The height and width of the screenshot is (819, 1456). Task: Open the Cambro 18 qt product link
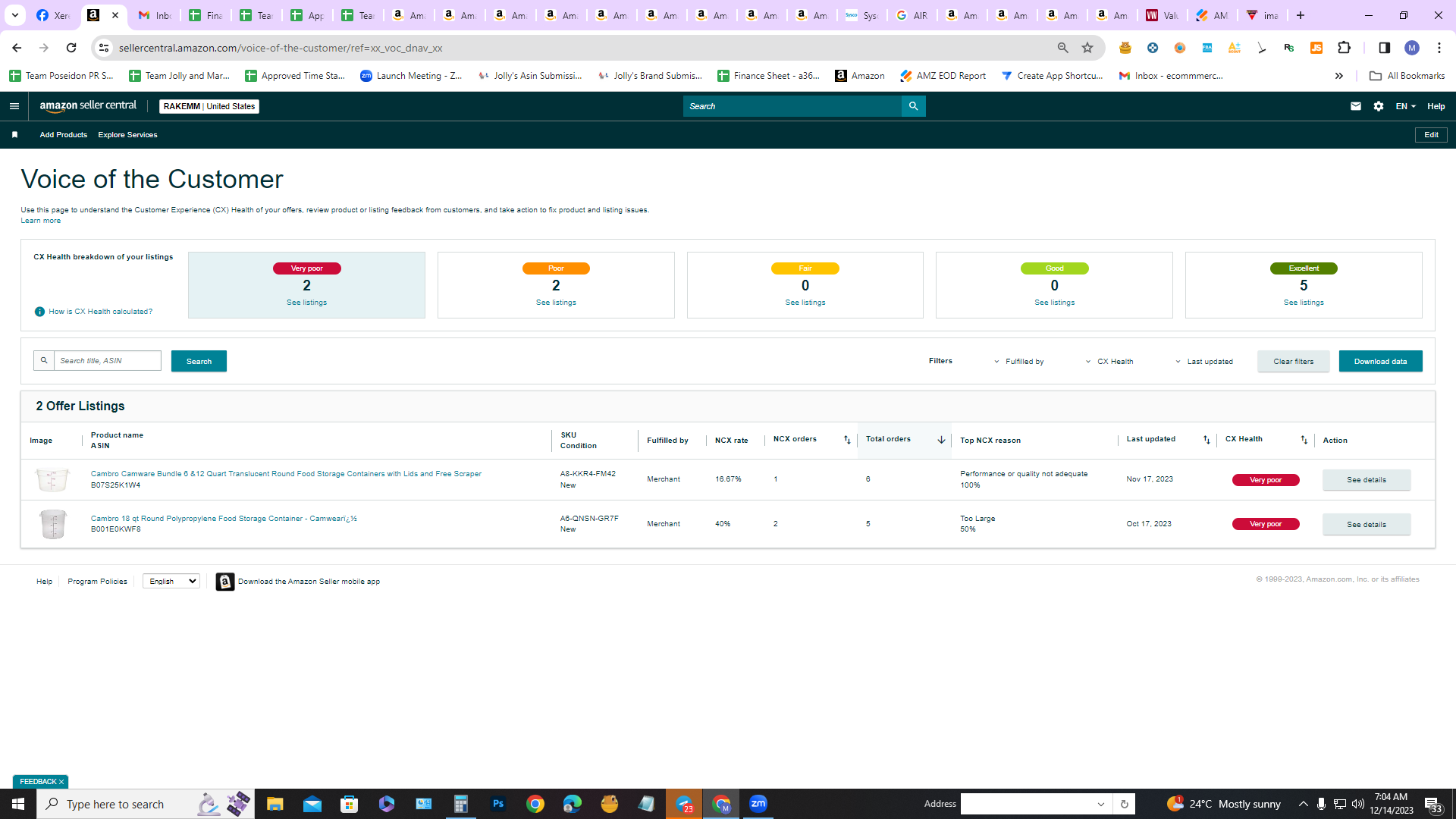tap(224, 519)
